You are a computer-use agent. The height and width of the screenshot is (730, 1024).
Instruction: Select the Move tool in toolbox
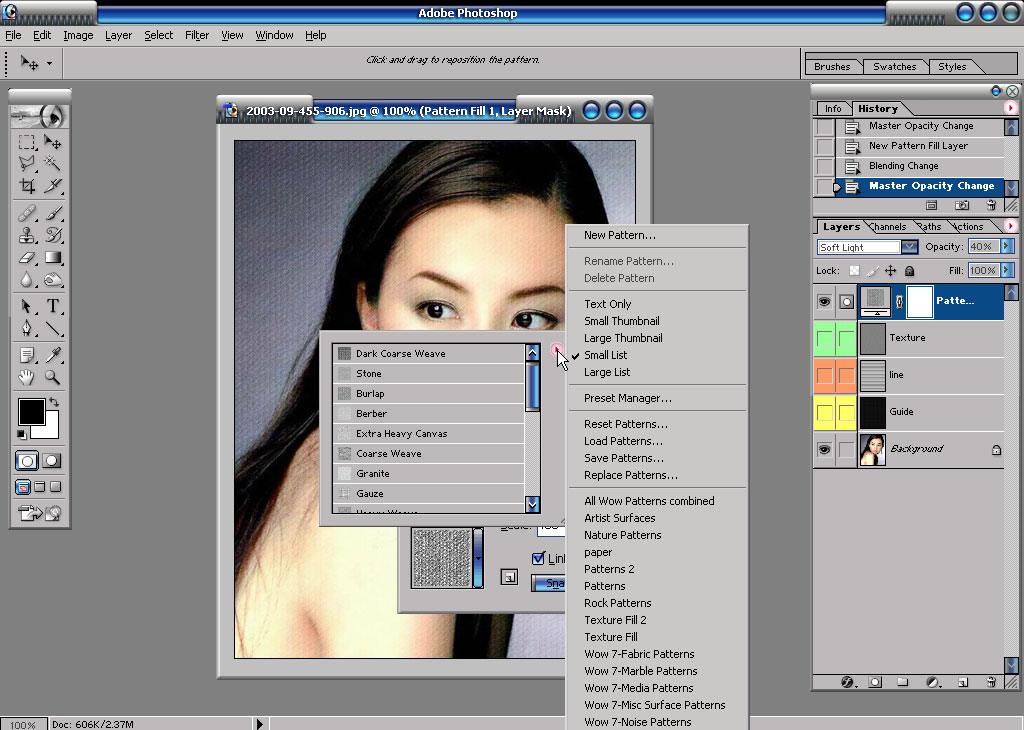tap(53, 142)
